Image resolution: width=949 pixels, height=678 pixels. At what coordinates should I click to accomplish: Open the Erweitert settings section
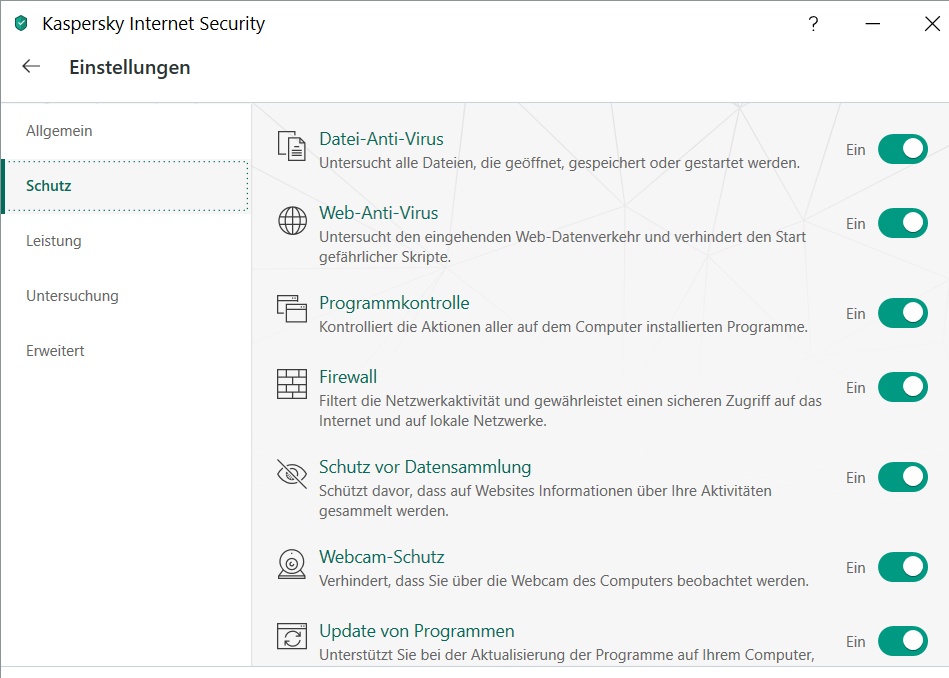pyautogui.click(x=55, y=351)
